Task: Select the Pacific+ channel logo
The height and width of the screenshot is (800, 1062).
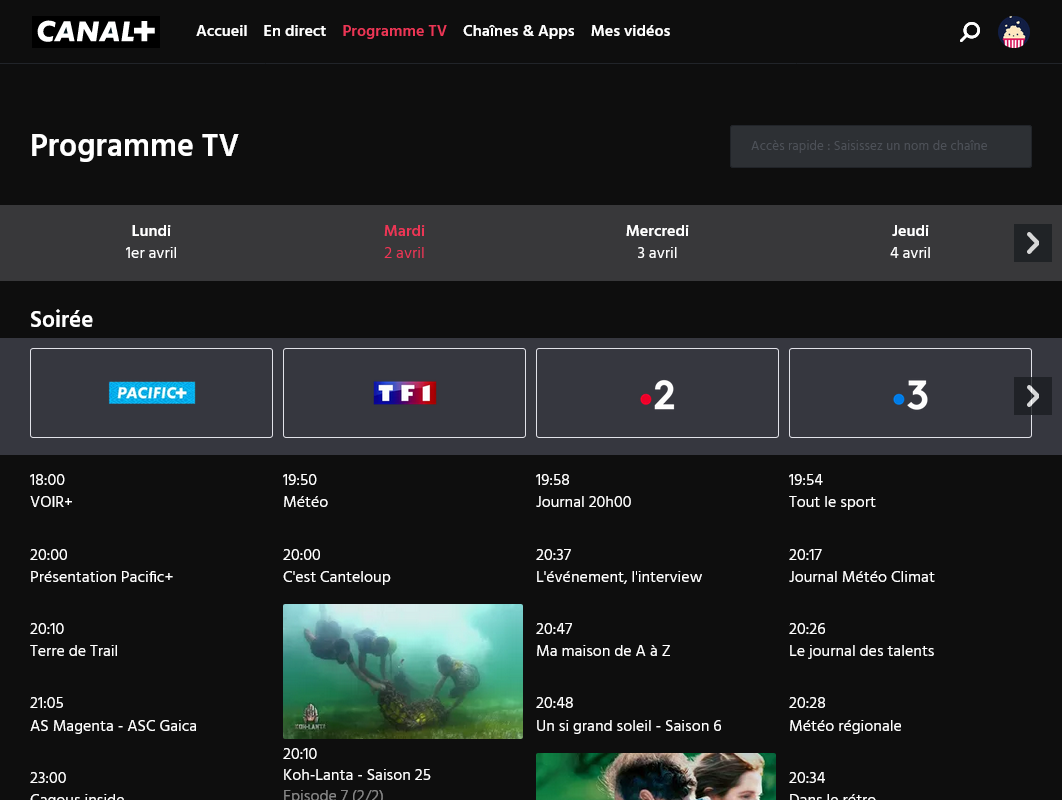Action: click(151, 392)
